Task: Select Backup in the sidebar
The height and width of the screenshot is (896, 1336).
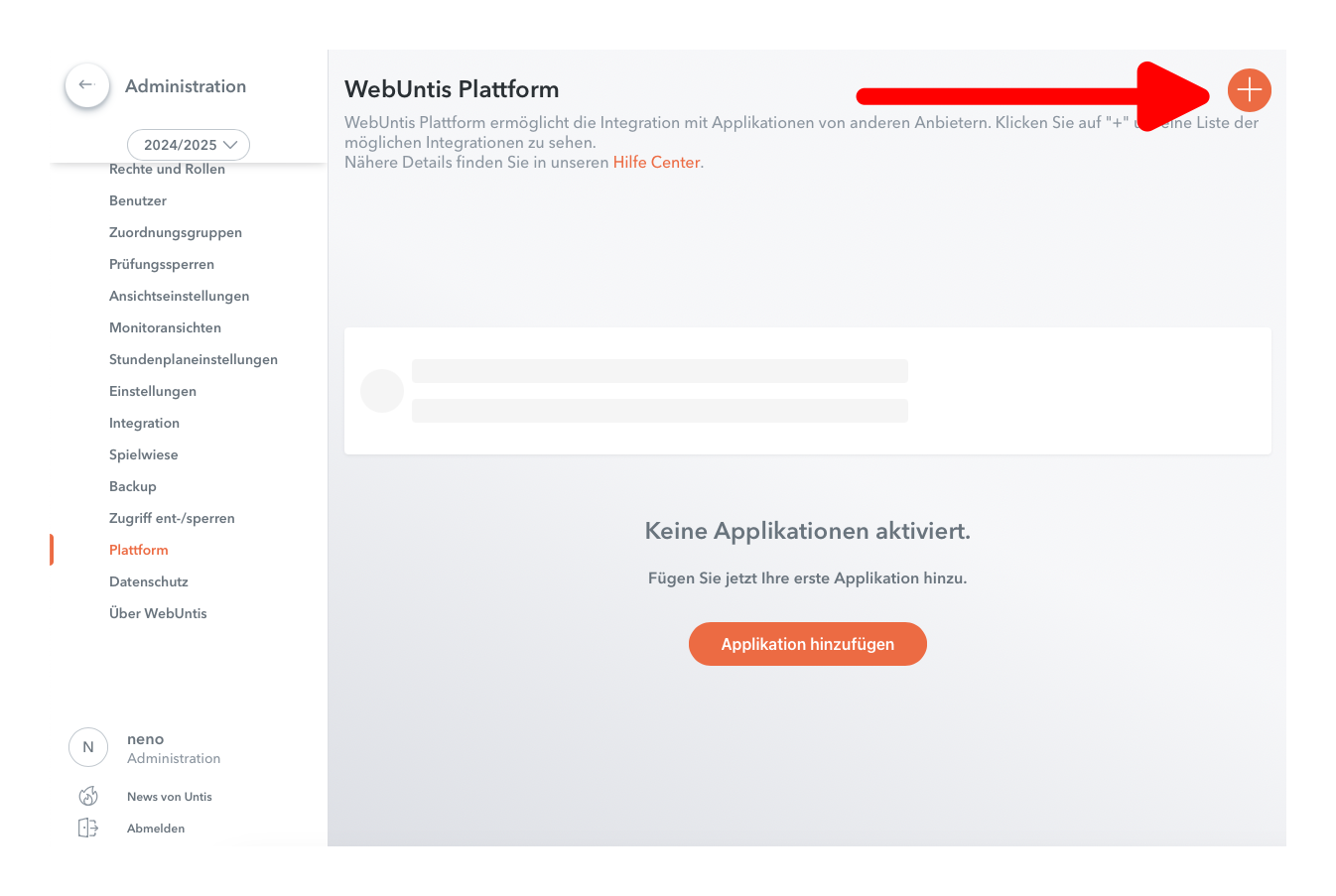Action: 133,486
